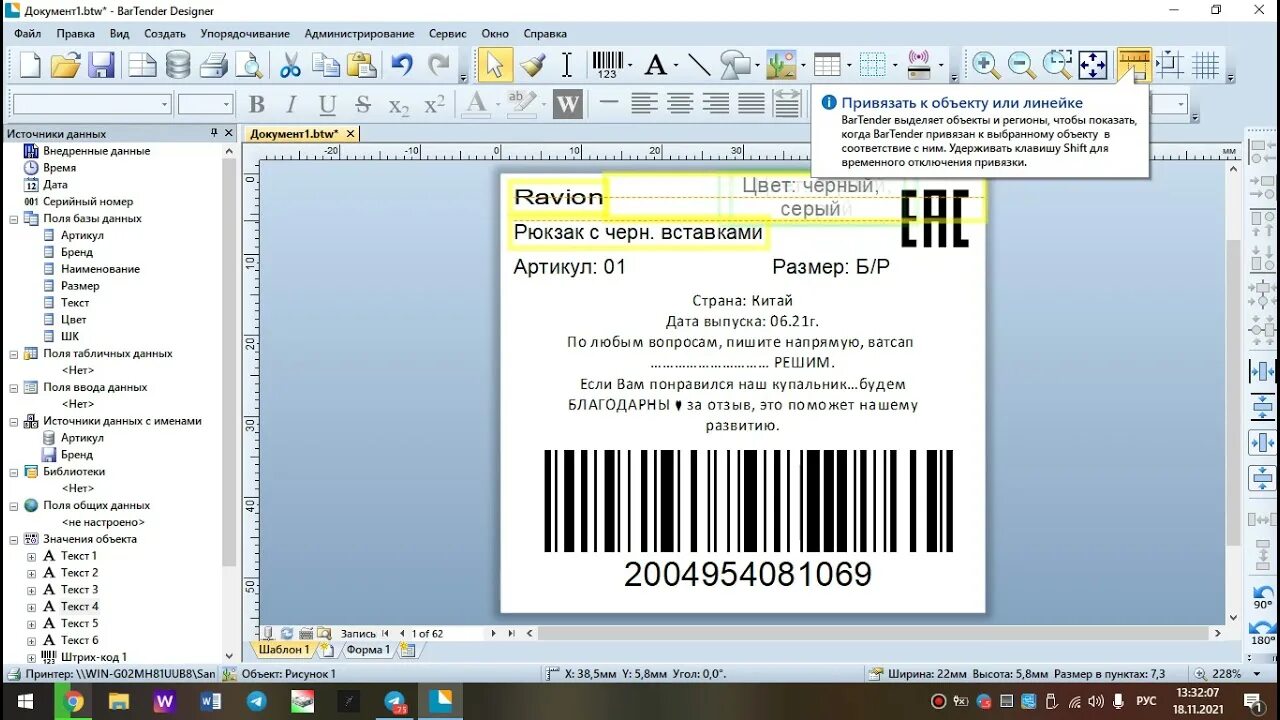Expand the Текст 4 tree node
1280x720 pixels.
point(31,607)
